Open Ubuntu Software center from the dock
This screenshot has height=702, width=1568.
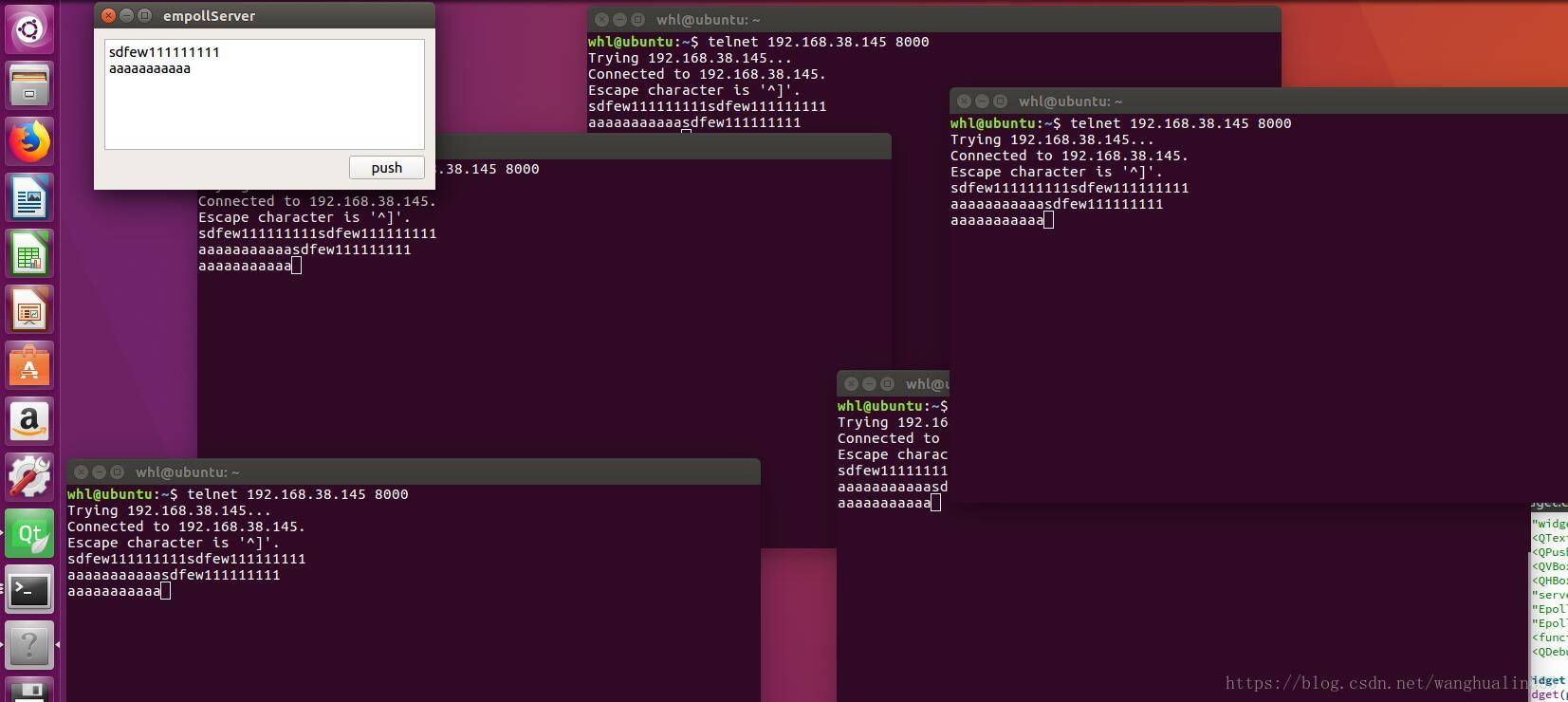29,365
